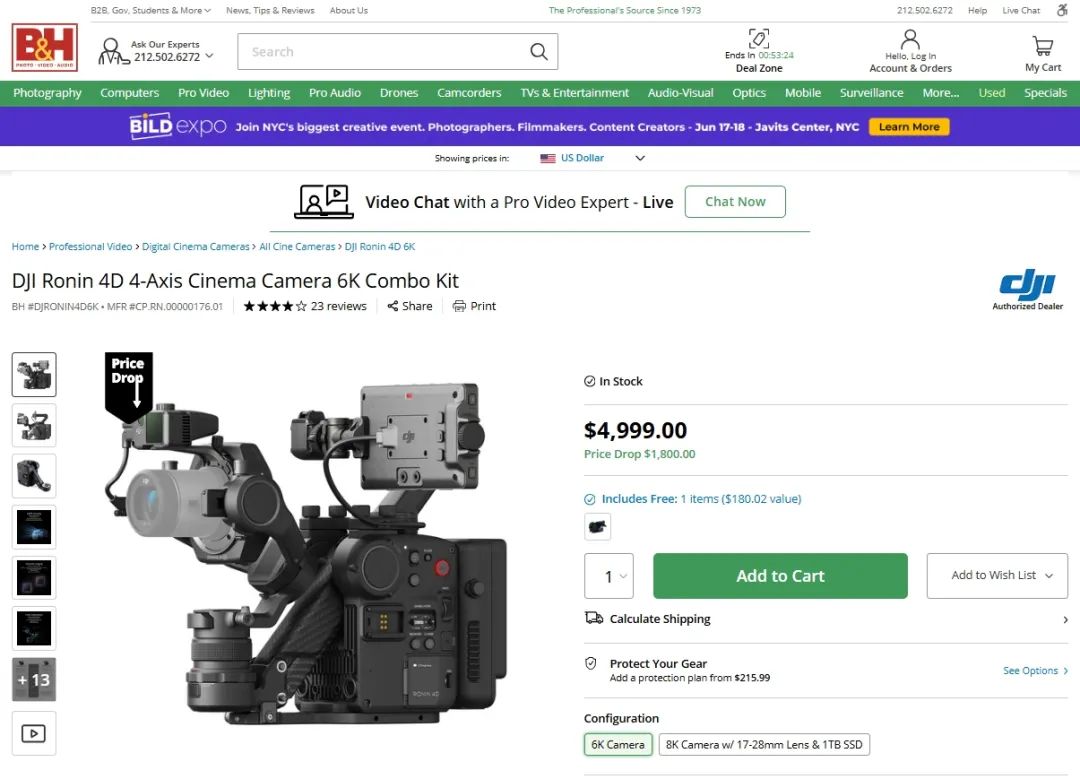Image resolution: width=1080 pixels, height=779 pixels.
Task: Open the Lighting menu
Action: point(269,93)
